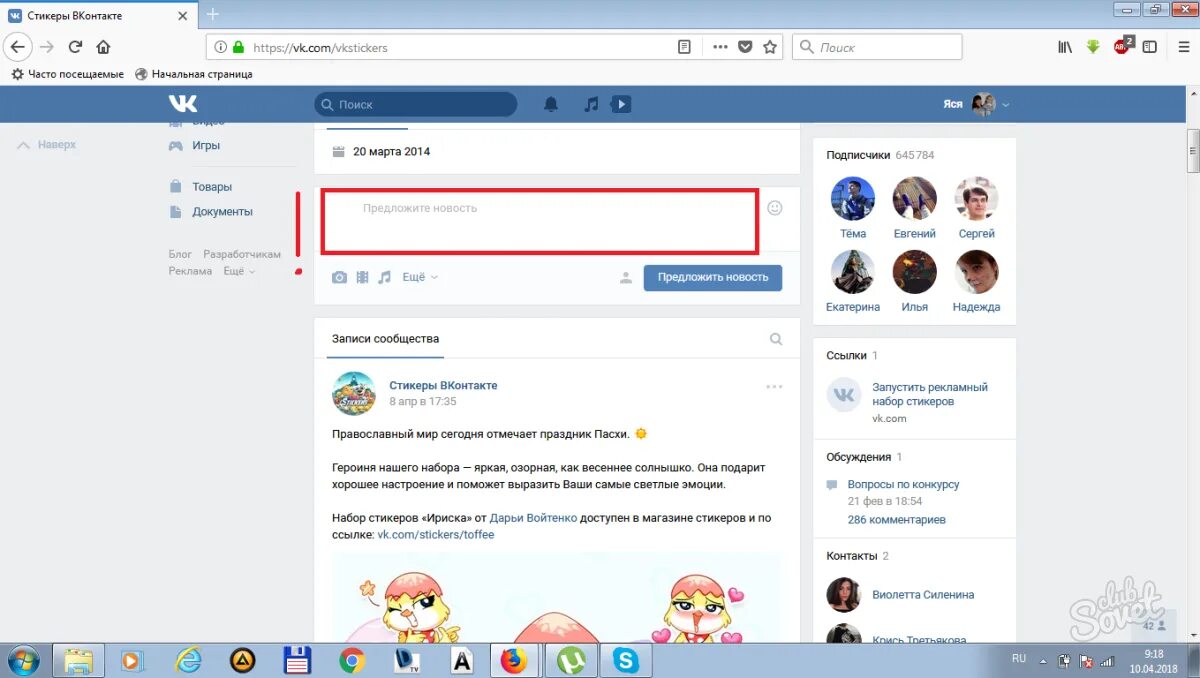1200x678 pixels.
Task: Open uTorrent from the taskbar
Action: [571, 660]
